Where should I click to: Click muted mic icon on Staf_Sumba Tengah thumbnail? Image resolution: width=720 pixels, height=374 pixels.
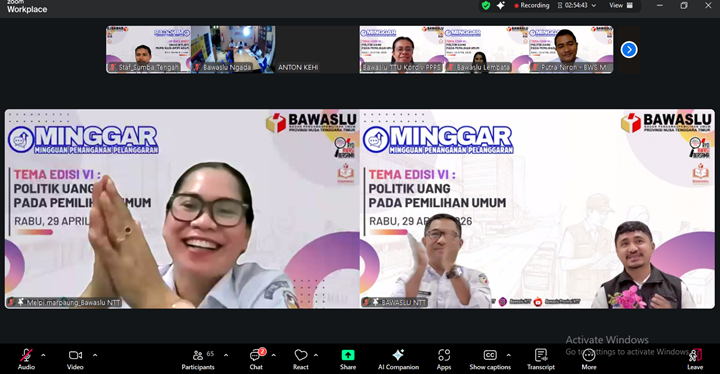point(112,68)
